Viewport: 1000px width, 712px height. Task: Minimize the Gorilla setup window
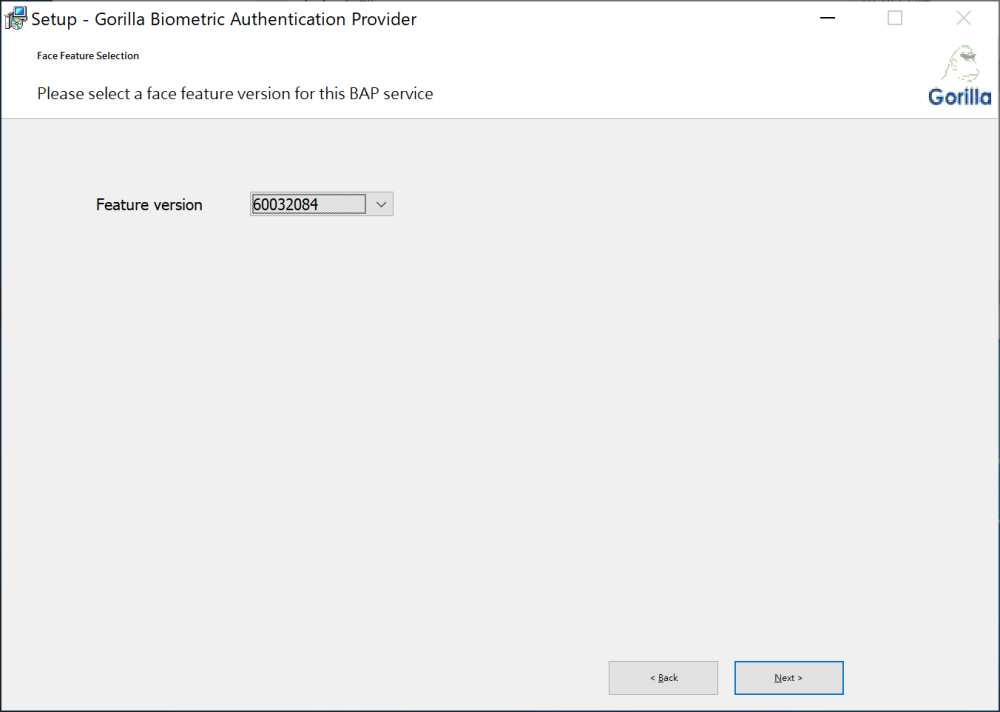[x=827, y=17]
